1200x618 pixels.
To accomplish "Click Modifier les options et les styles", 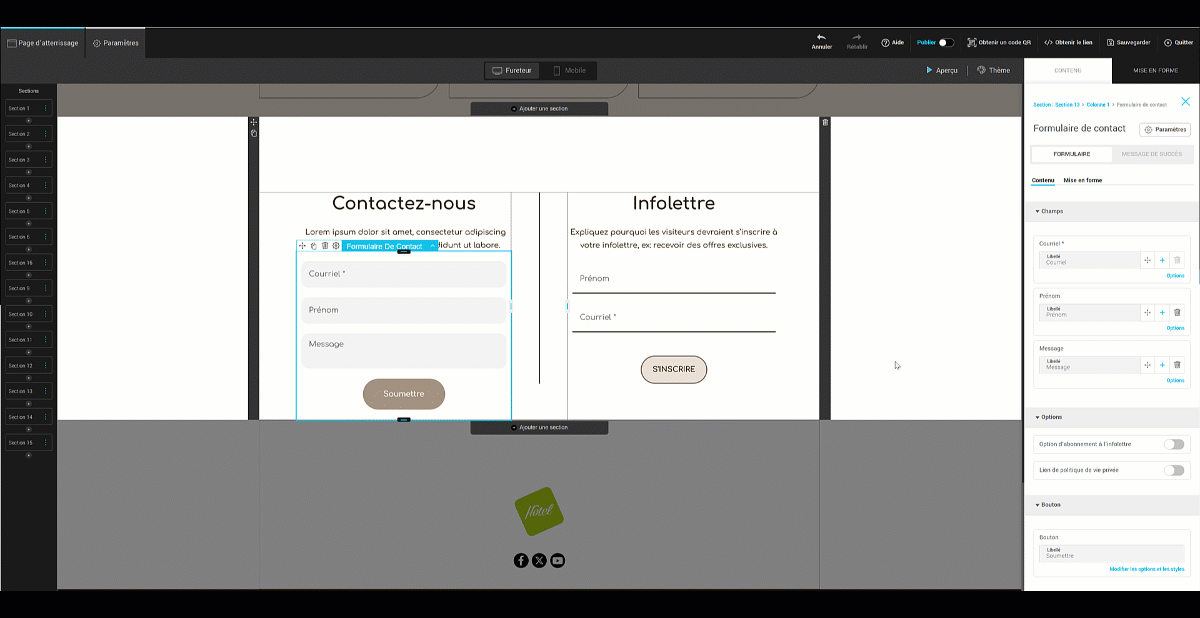I will tap(1146, 569).
